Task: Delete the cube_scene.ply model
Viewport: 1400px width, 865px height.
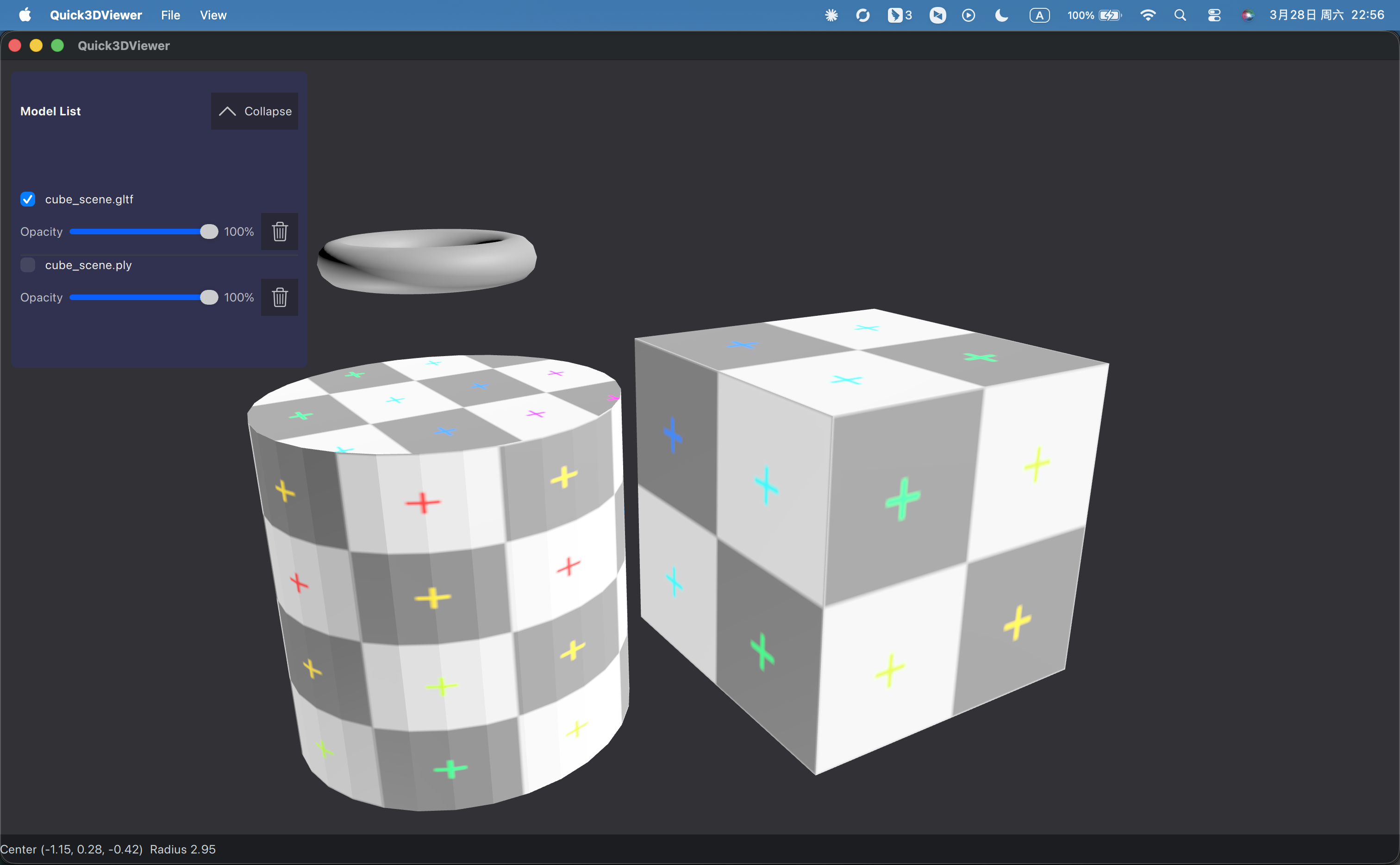Action: [280, 297]
